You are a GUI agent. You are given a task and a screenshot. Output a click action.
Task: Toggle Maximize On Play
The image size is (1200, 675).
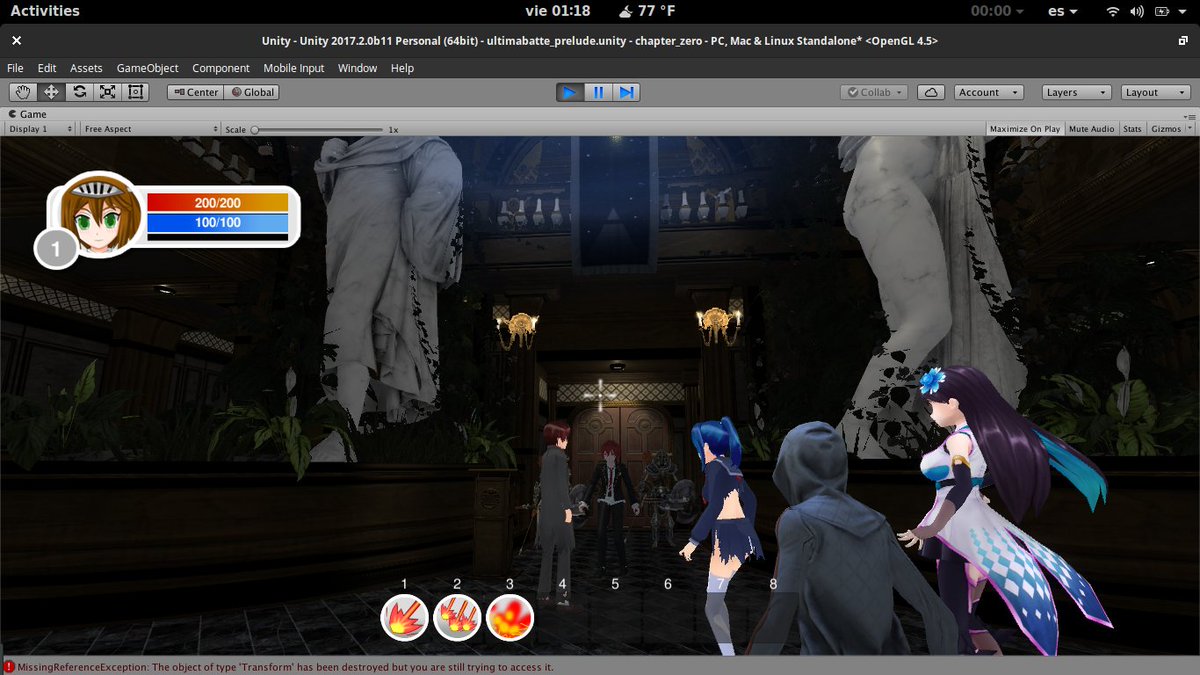1025,129
